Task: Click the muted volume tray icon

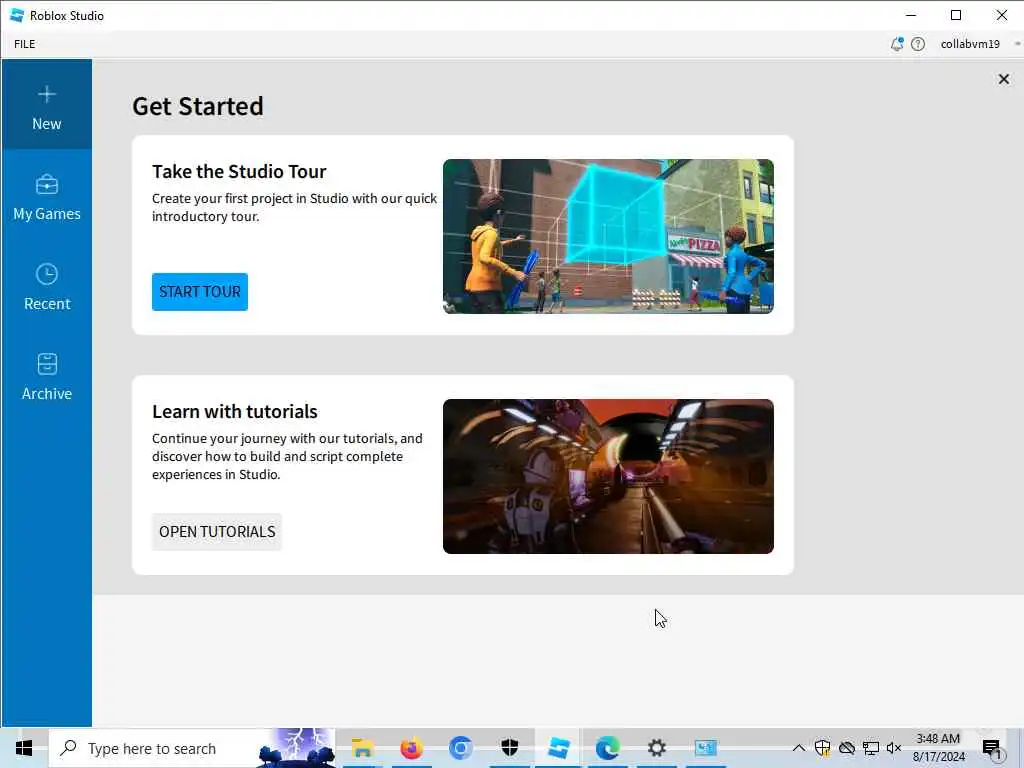Action: point(894,748)
